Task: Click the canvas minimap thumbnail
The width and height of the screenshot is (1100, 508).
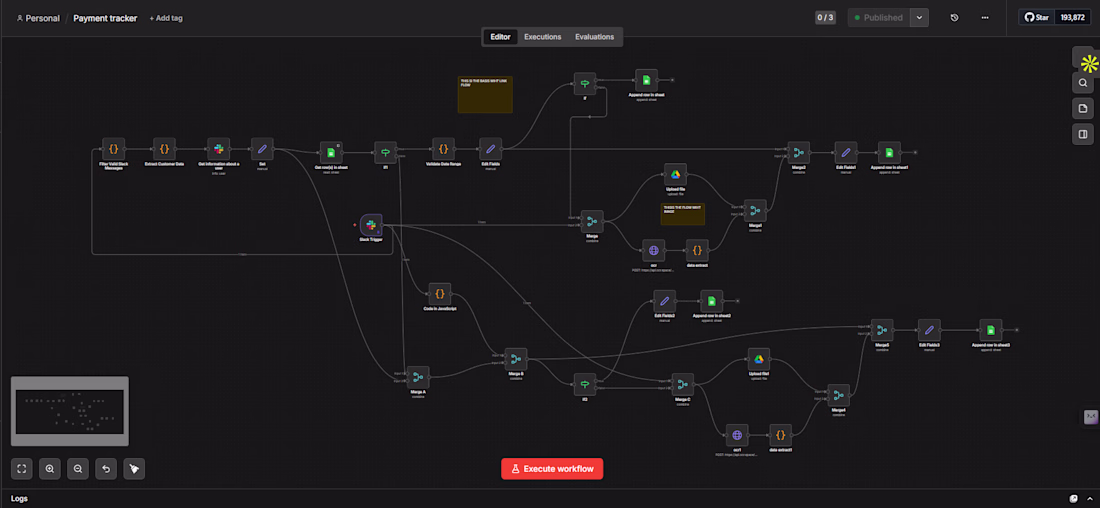Action: tap(69, 411)
